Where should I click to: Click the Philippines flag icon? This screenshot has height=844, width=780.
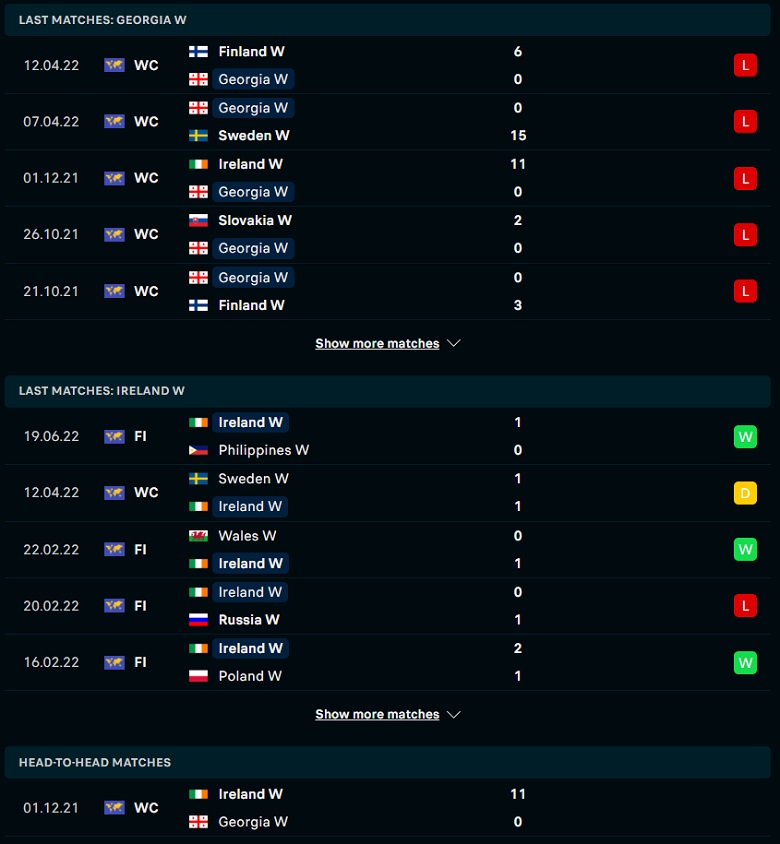(x=198, y=450)
